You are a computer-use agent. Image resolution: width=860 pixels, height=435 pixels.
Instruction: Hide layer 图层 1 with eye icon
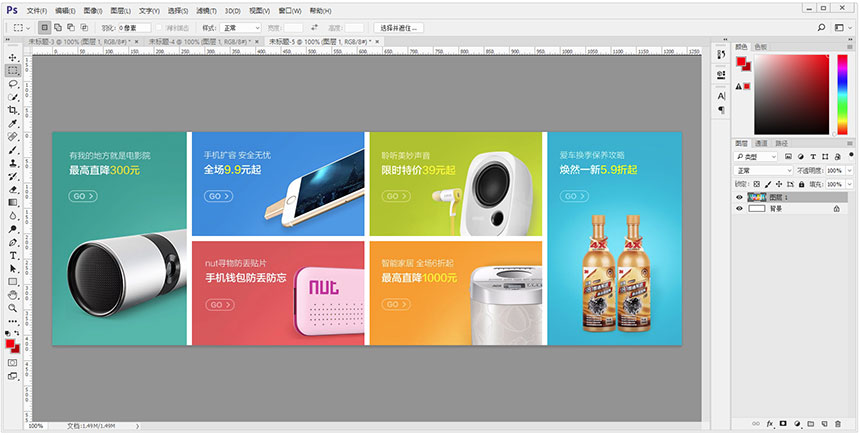(x=740, y=197)
